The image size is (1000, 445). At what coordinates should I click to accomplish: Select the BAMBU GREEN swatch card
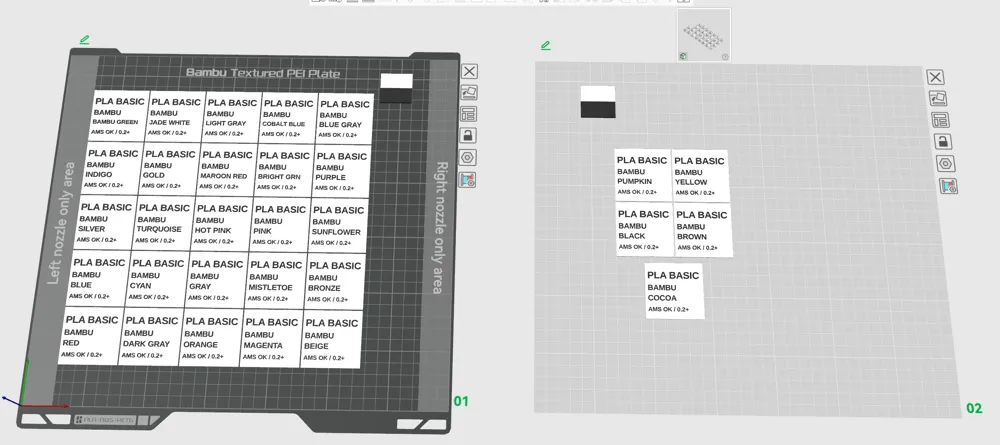coord(121,116)
